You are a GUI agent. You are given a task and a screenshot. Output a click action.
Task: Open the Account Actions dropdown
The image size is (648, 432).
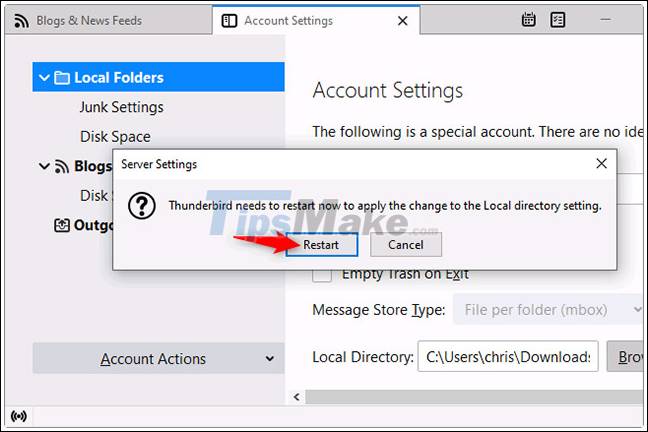[x=158, y=358]
